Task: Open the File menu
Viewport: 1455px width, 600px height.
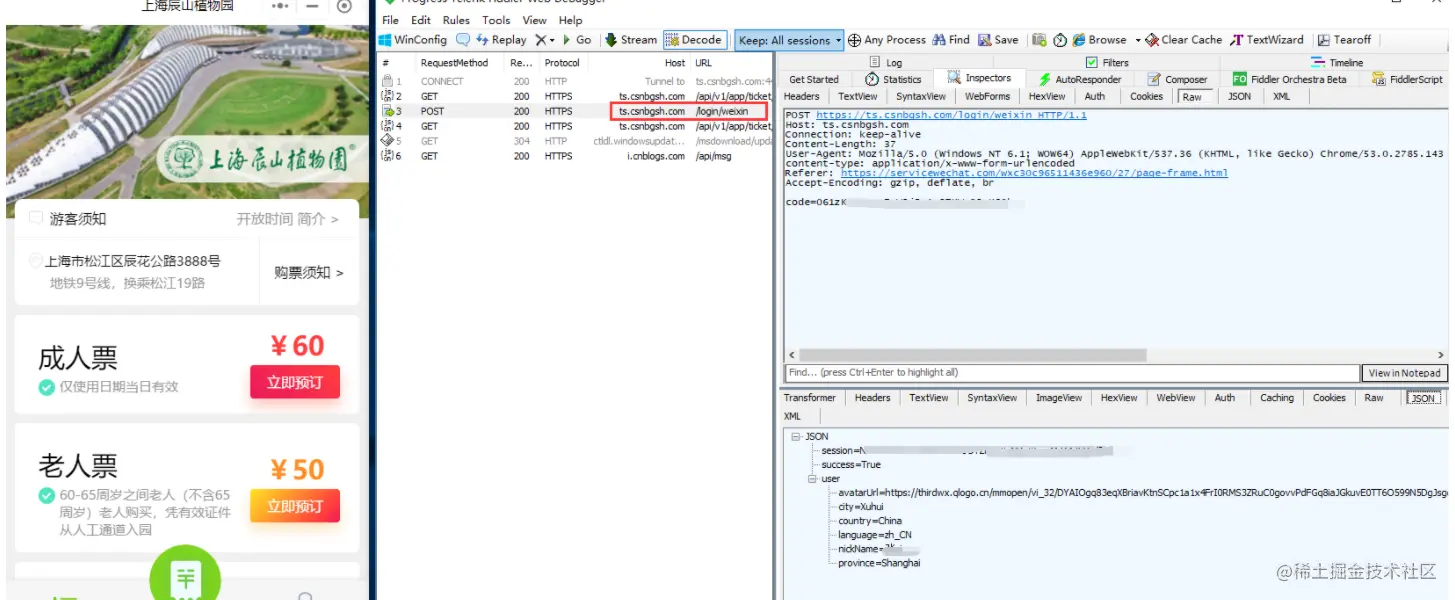Action: [391, 20]
